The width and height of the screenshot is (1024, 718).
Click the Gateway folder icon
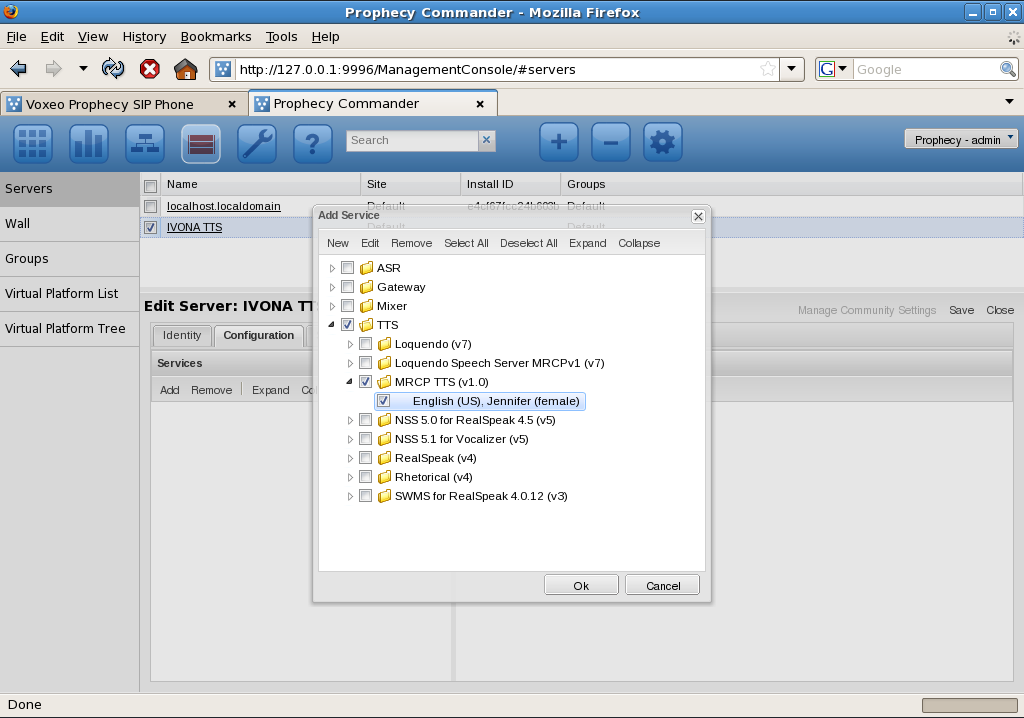click(366, 287)
